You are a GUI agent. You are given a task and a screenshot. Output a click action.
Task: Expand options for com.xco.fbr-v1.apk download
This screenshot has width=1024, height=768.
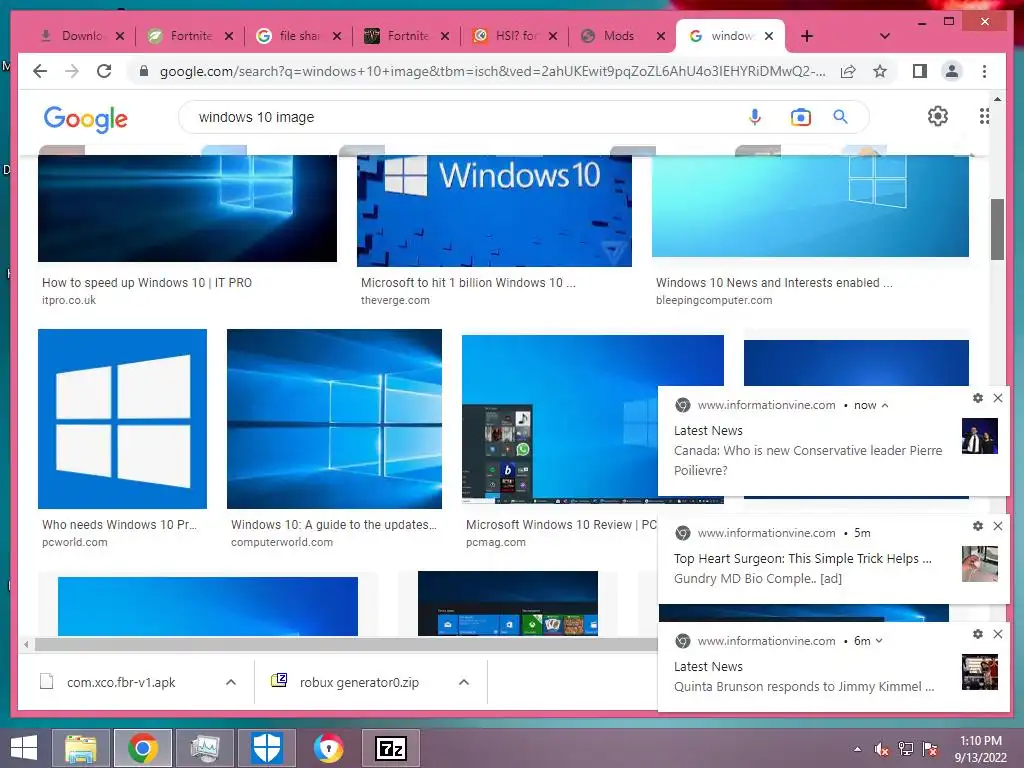(x=231, y=682)
